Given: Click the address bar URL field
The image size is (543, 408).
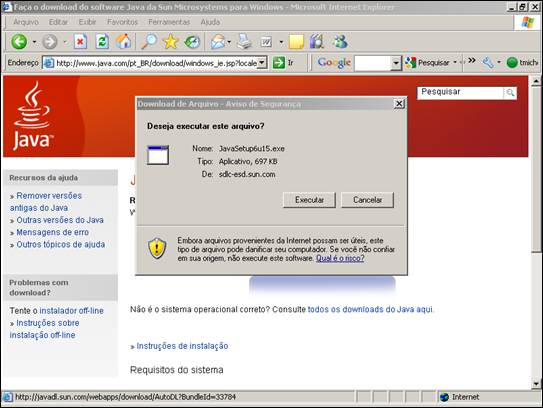Looking at the screenshot, I should [x=156, y=63].
